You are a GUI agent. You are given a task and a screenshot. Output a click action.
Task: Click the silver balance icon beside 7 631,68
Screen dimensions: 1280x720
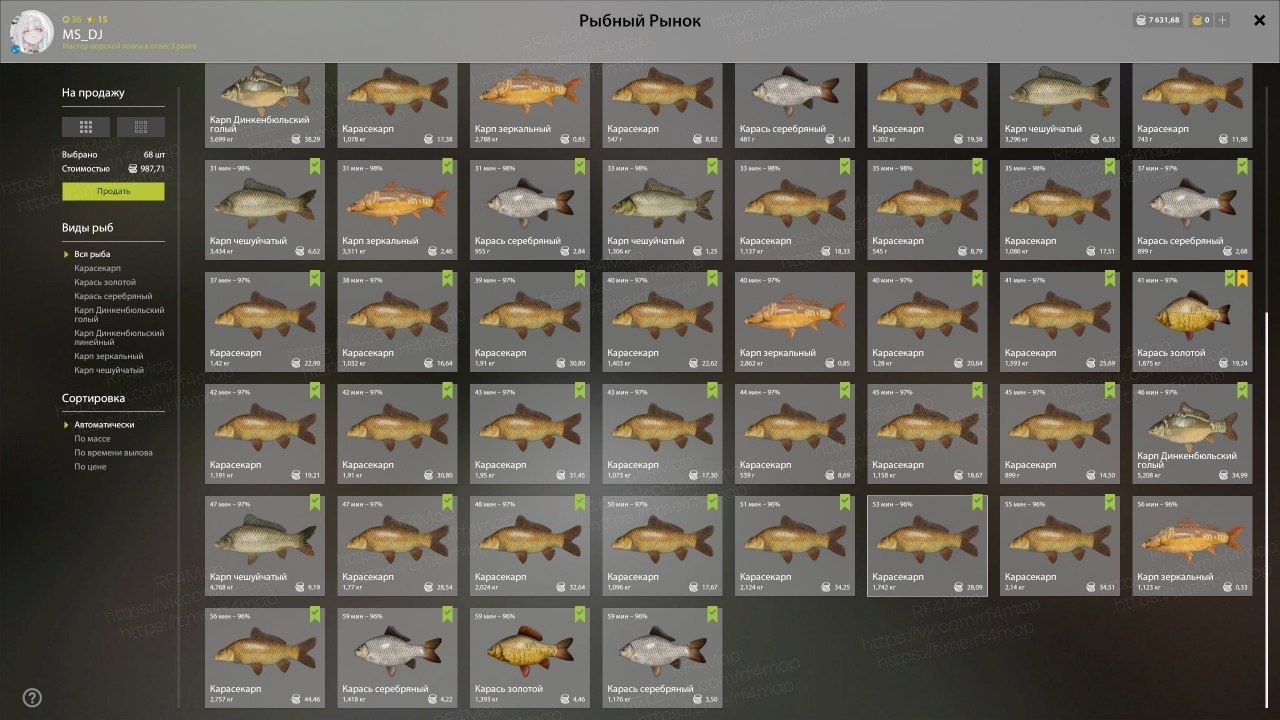(x=1142, y=20)
